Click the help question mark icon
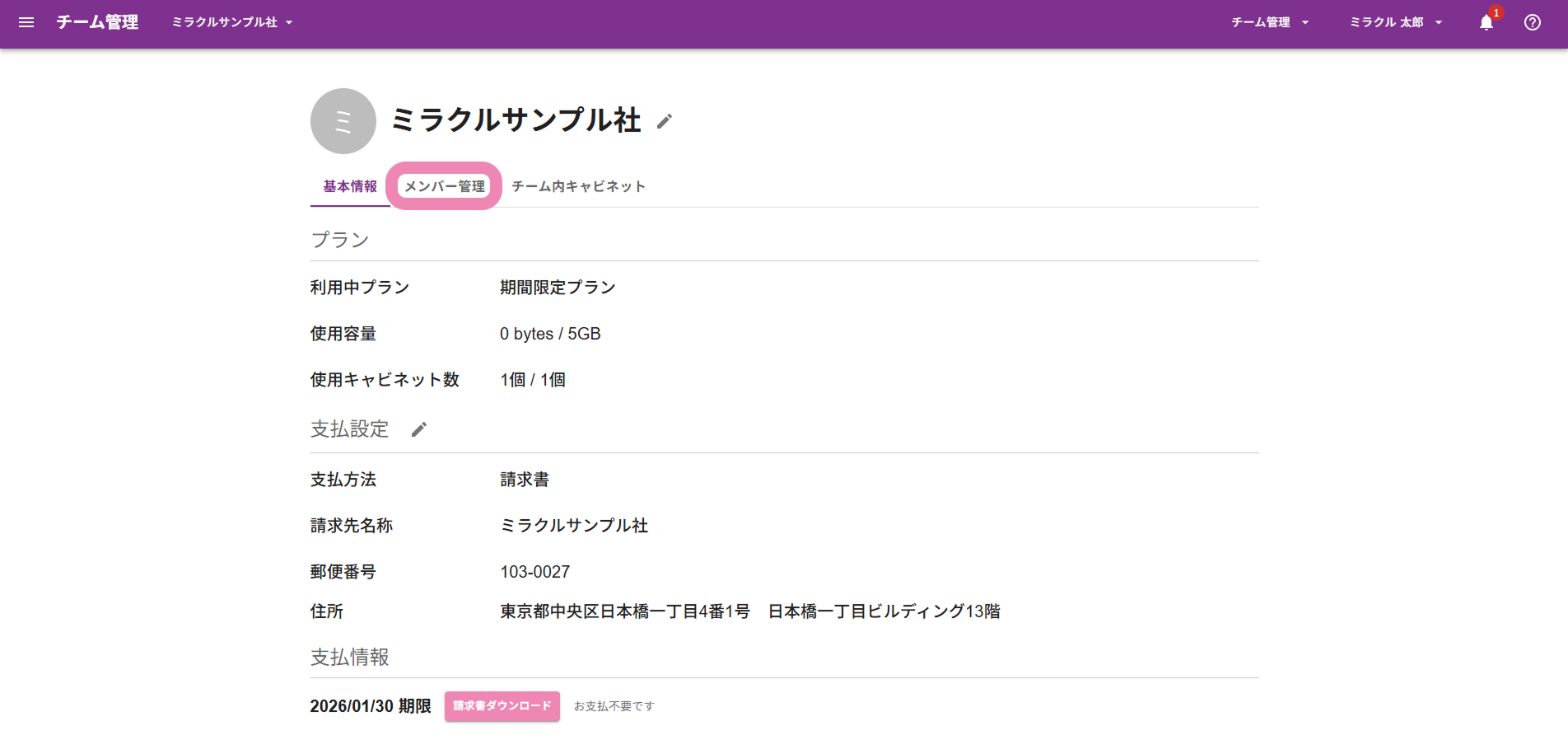 tap(1532, 22)
